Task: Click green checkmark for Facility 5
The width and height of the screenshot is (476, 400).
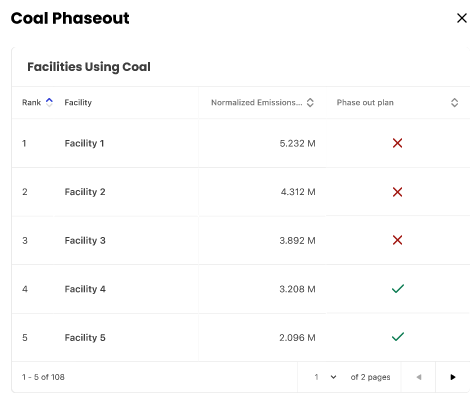Action: 398,337
